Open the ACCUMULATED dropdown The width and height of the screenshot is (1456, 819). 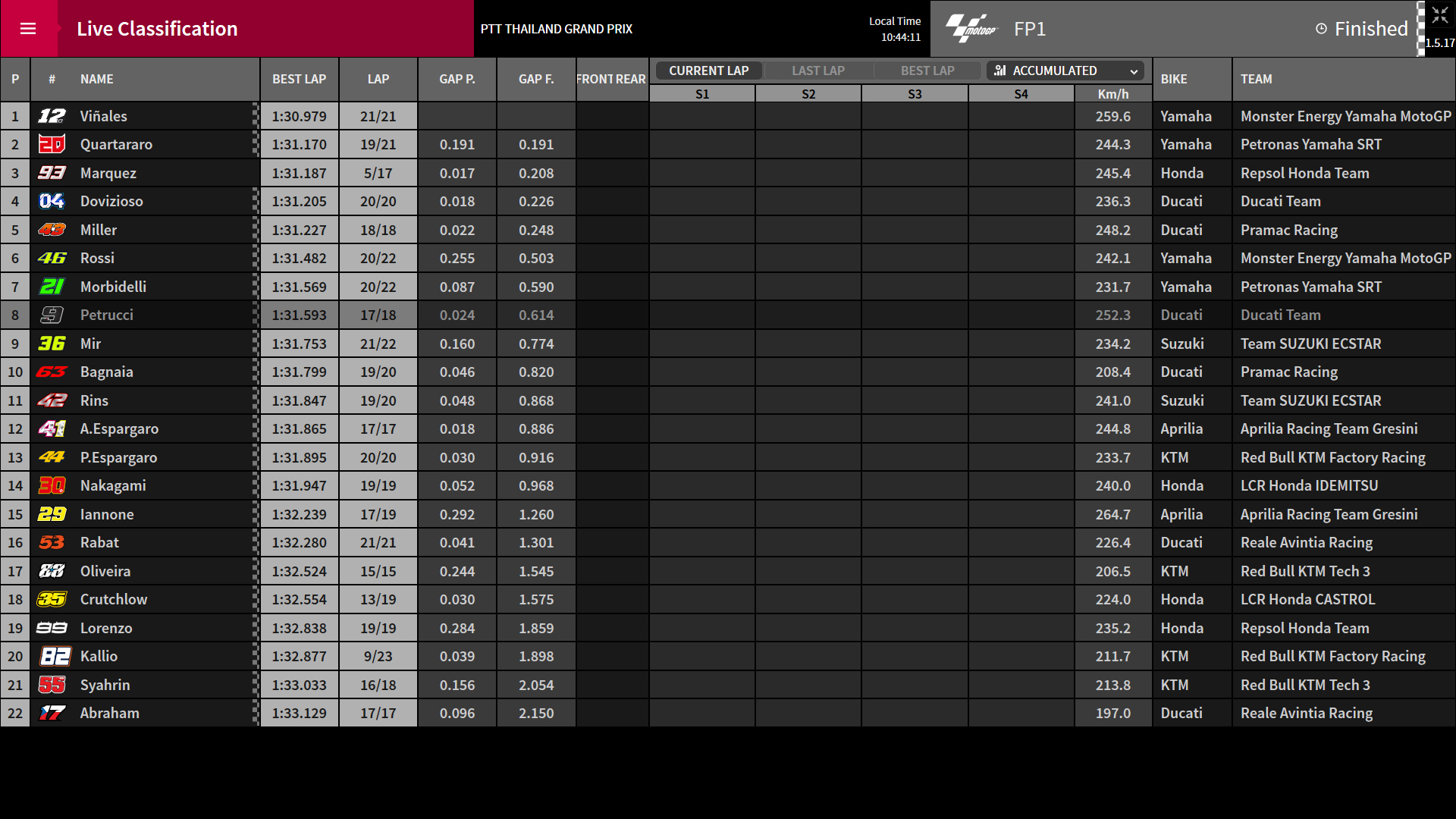click(1065, 71)
